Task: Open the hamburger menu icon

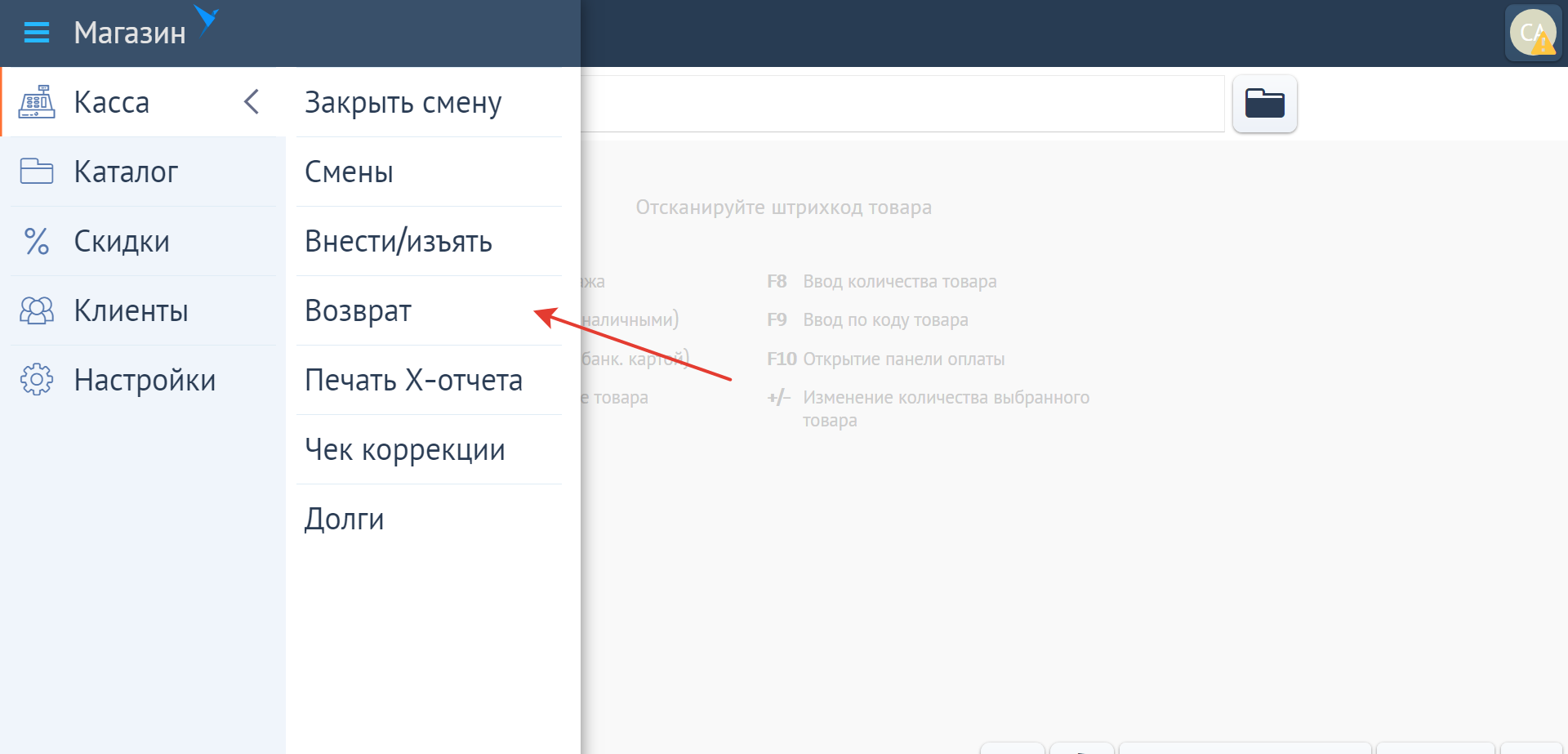Action: click(x=37, y=33)
